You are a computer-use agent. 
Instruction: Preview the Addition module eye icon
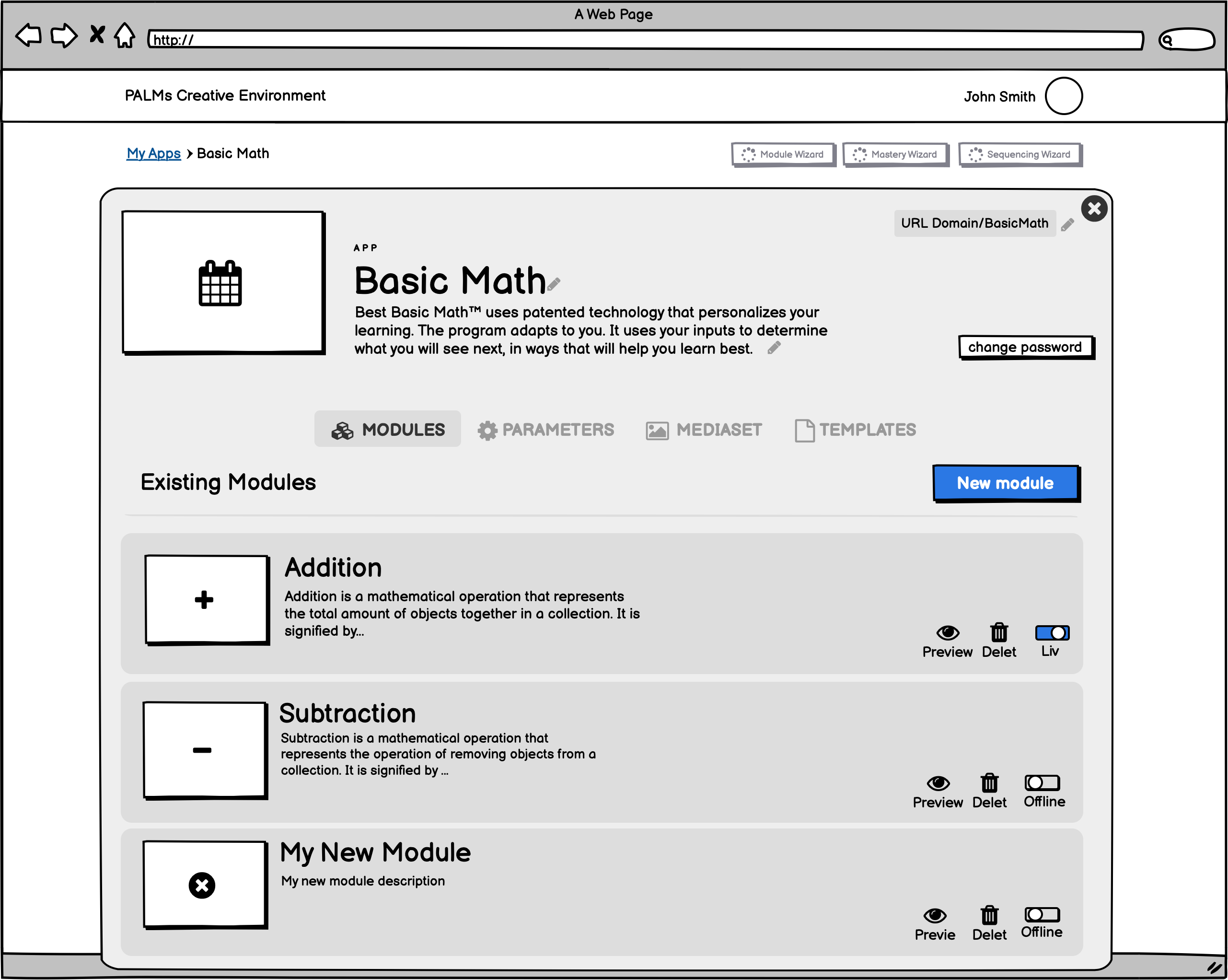point(948,632)
